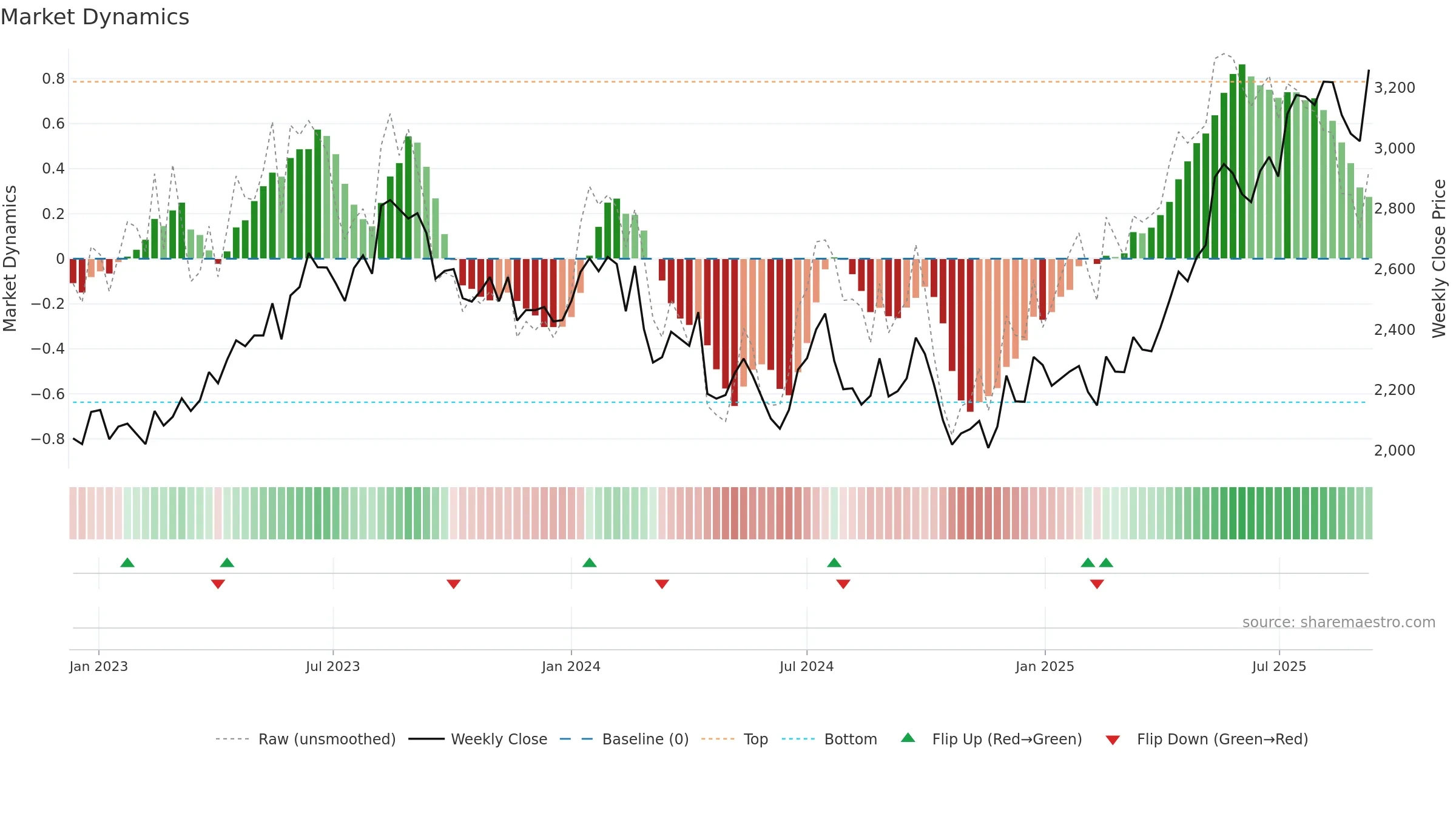Click the red Flip Down legend triangle icon
Image resolution: width=1456 pixels, height=819 pixels.
pos(1113,740)
